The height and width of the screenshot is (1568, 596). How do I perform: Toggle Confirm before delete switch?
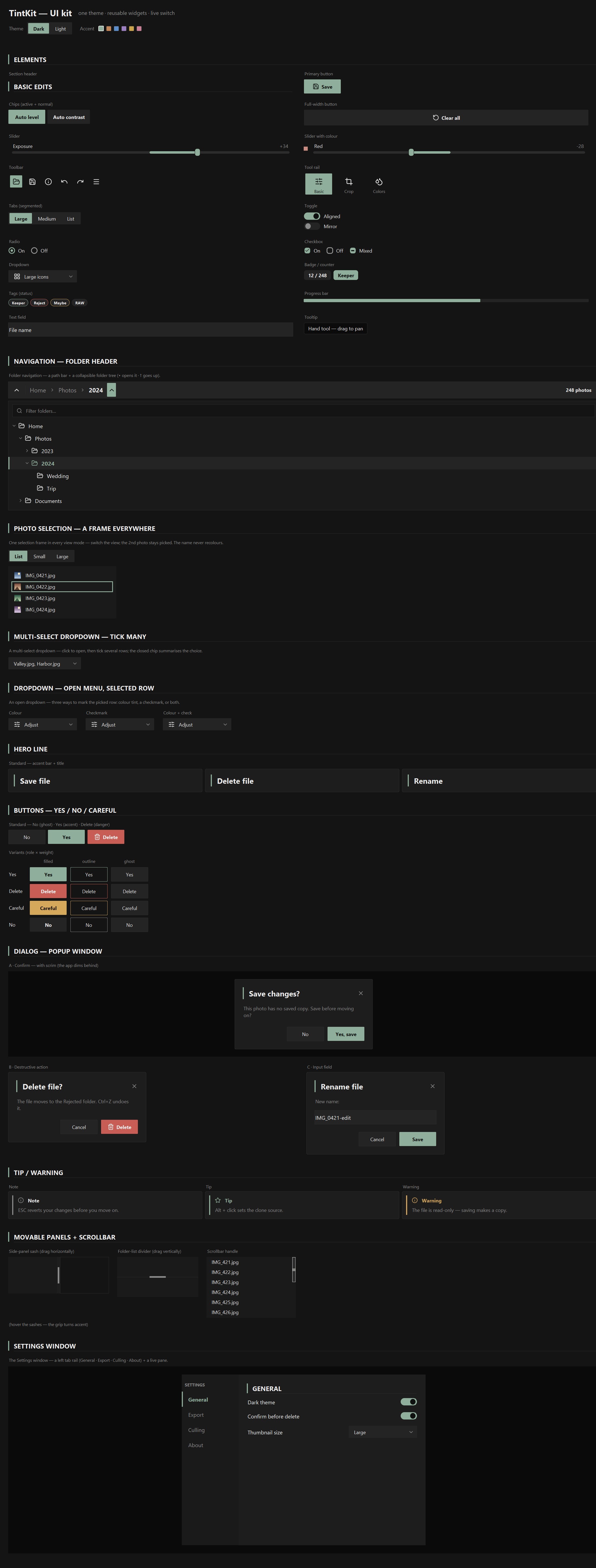point(409,1416)
